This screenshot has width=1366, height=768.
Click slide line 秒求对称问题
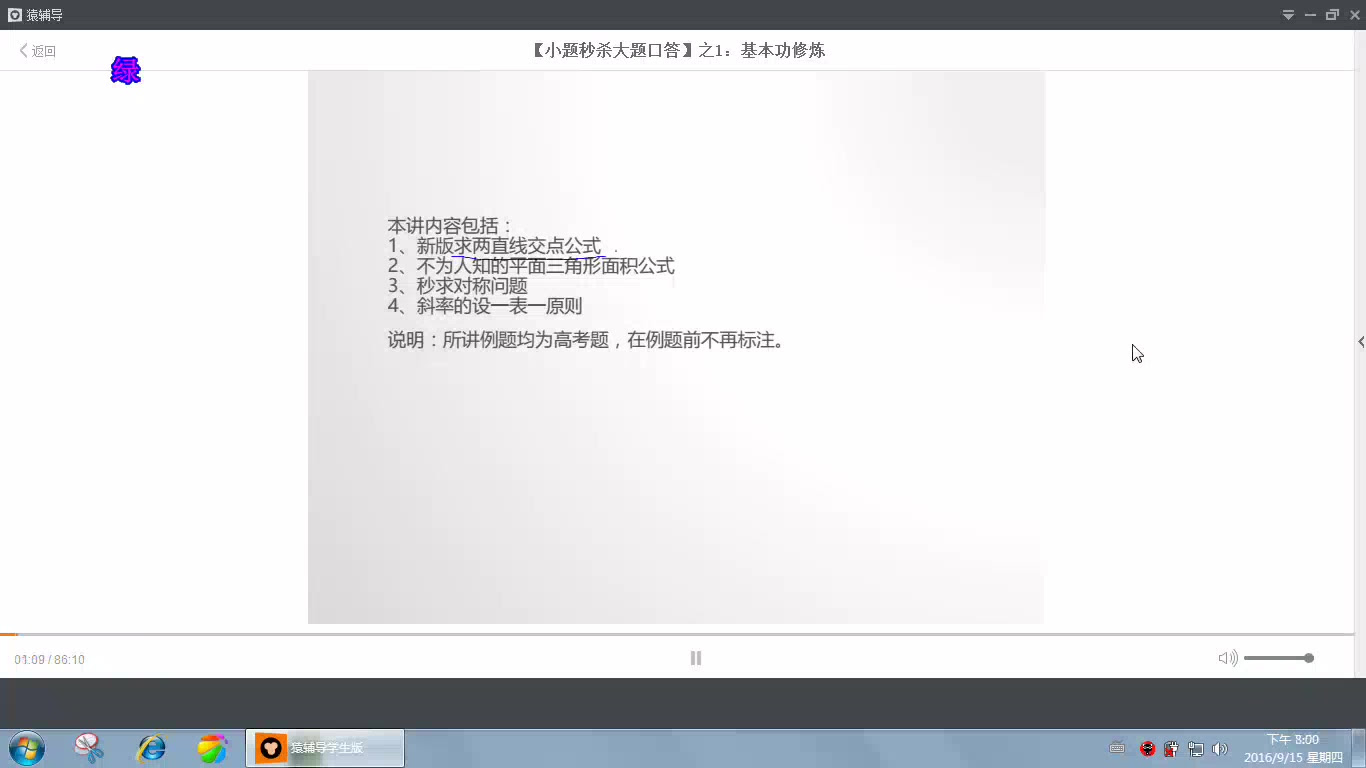click(457, 286)
